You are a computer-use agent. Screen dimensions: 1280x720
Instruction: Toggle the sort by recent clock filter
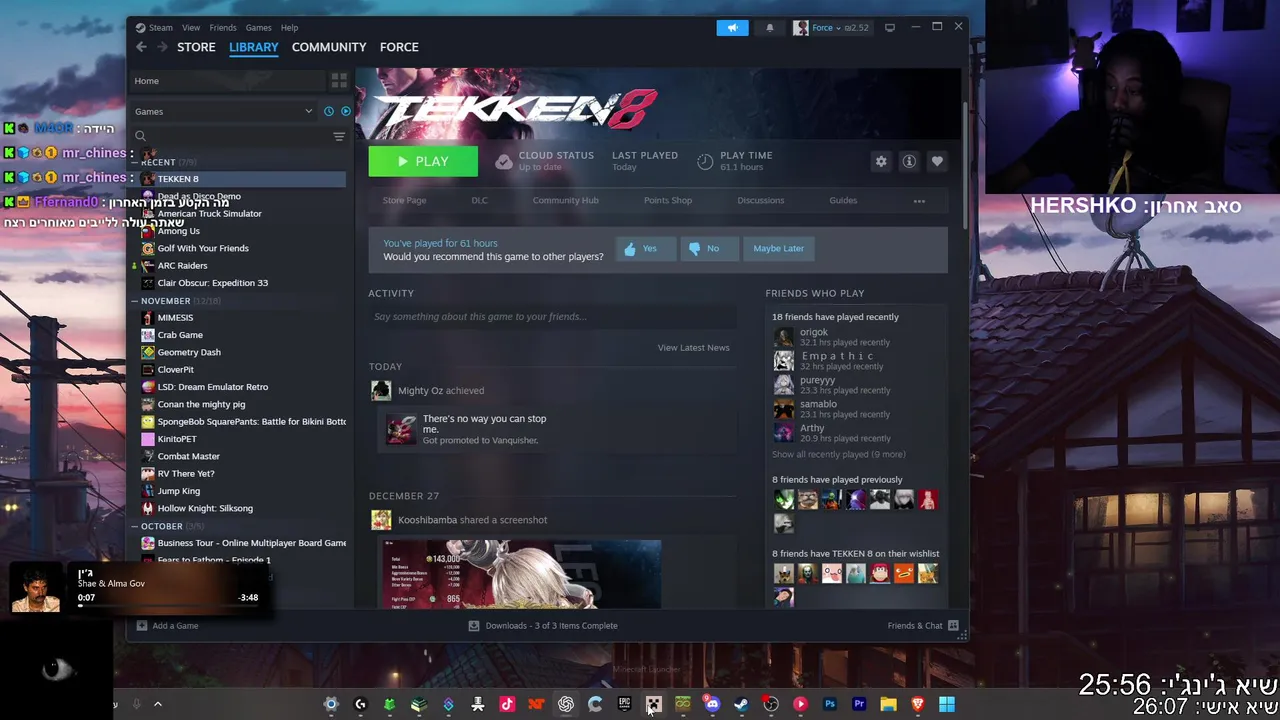[328, 111]
